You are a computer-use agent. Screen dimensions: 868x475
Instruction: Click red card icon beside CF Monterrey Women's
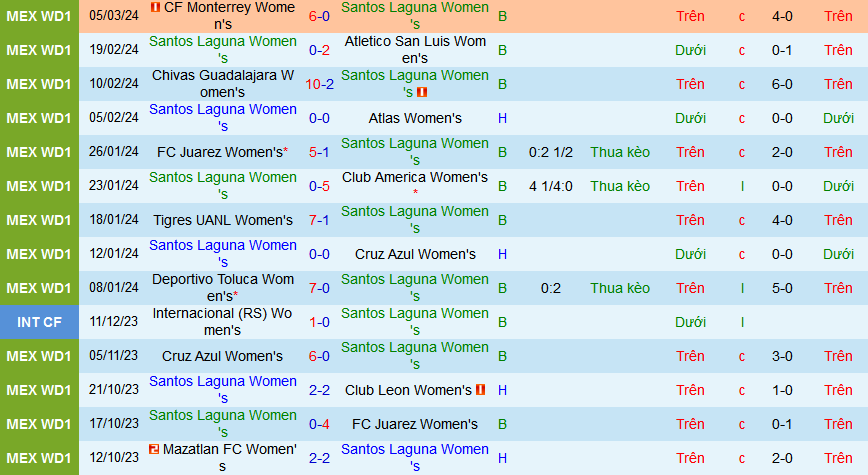pyautogui.click(x=154, y=8)
